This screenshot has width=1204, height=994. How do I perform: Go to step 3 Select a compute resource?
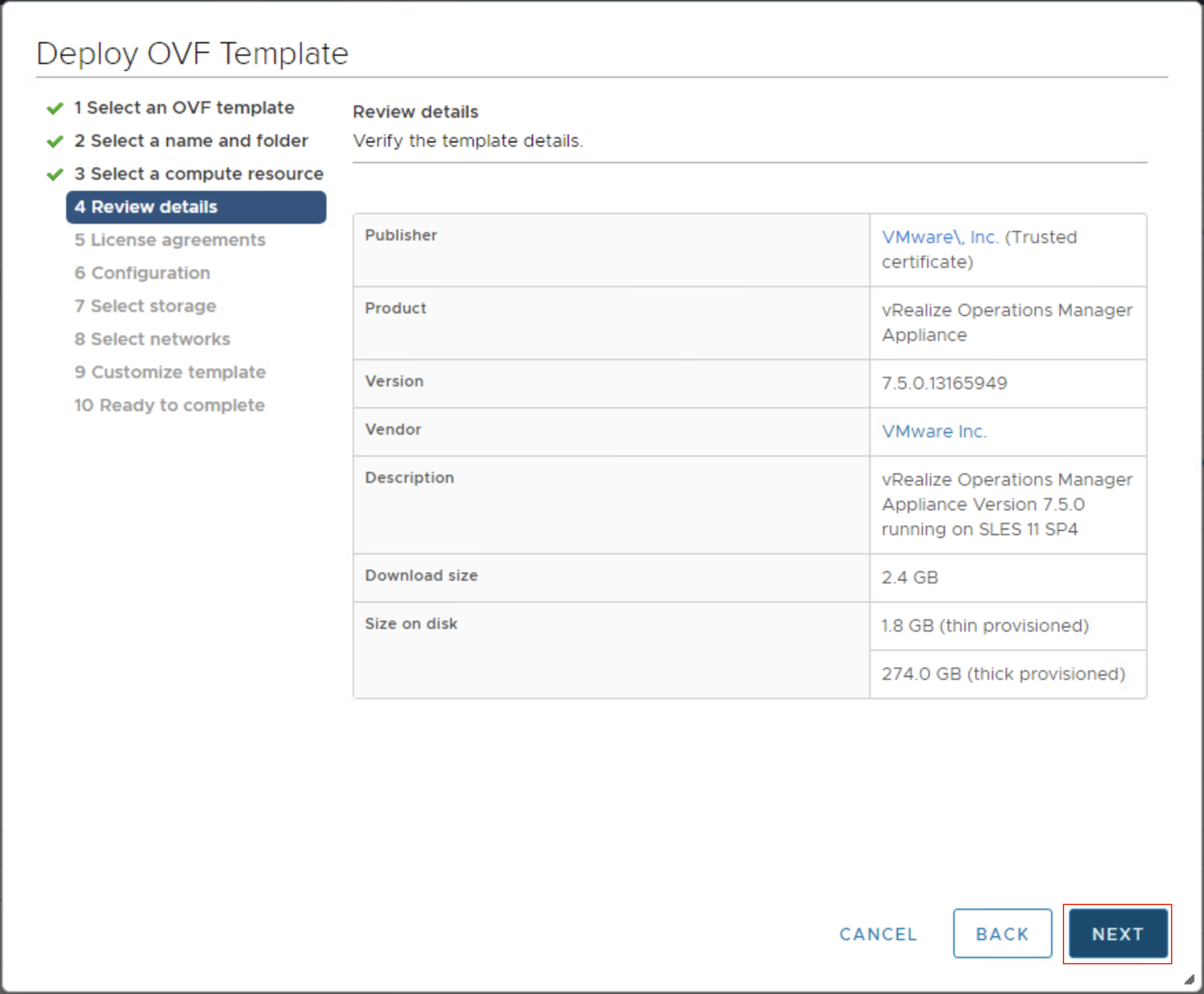198,174
